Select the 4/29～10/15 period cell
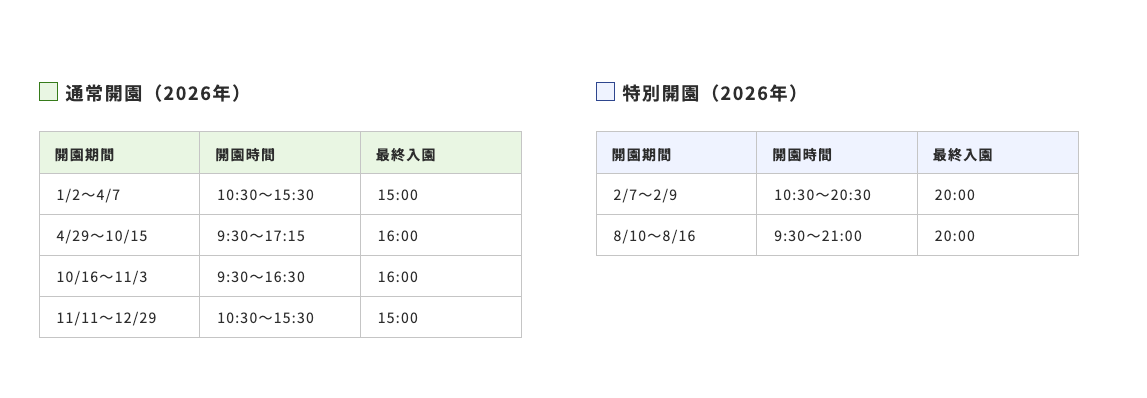1147x398 pixels. point(119,235)
